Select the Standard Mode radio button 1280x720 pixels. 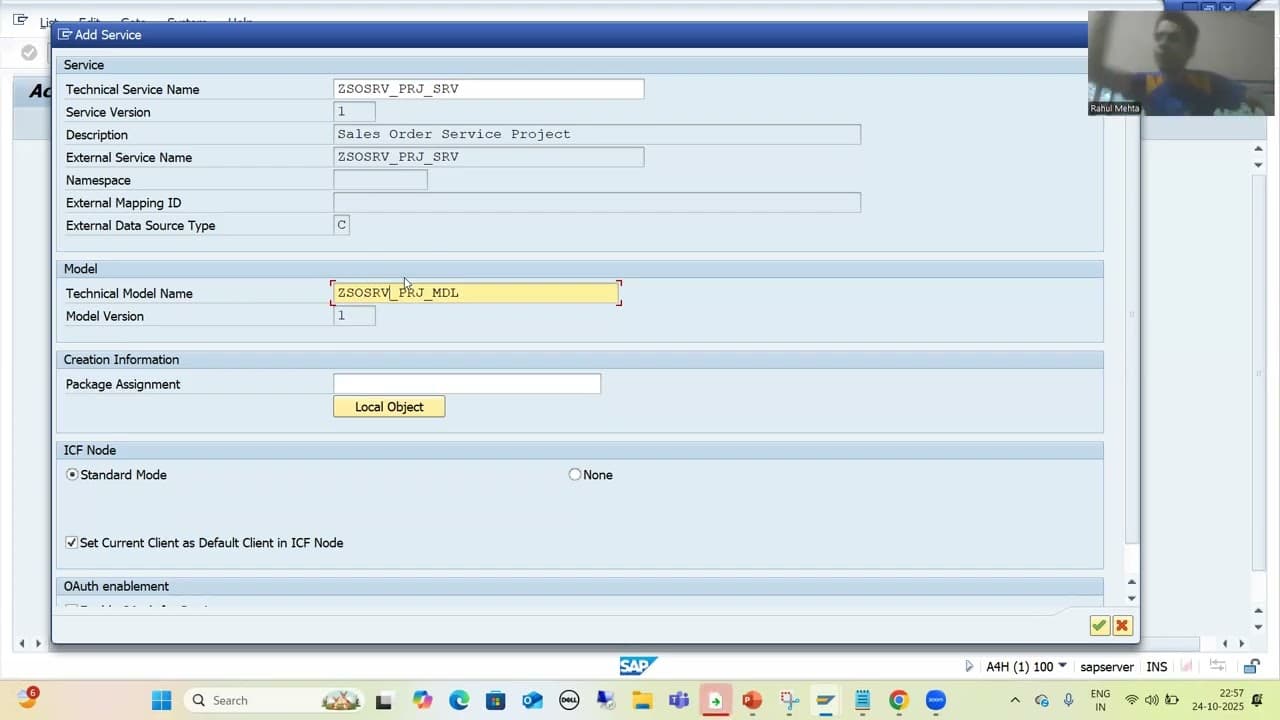pos(72,475)
